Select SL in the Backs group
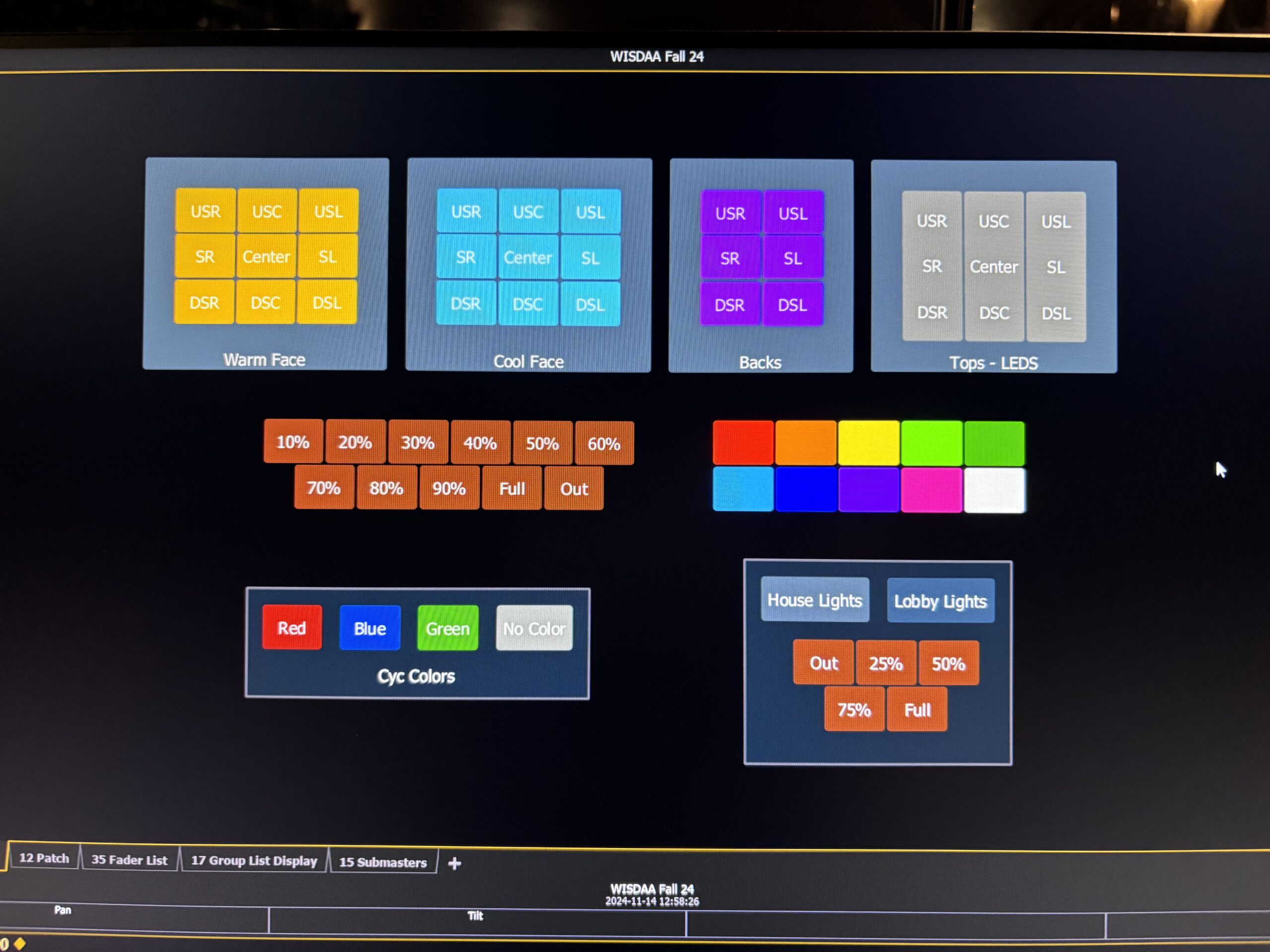 pyautogui.click(x=793, y=258)
